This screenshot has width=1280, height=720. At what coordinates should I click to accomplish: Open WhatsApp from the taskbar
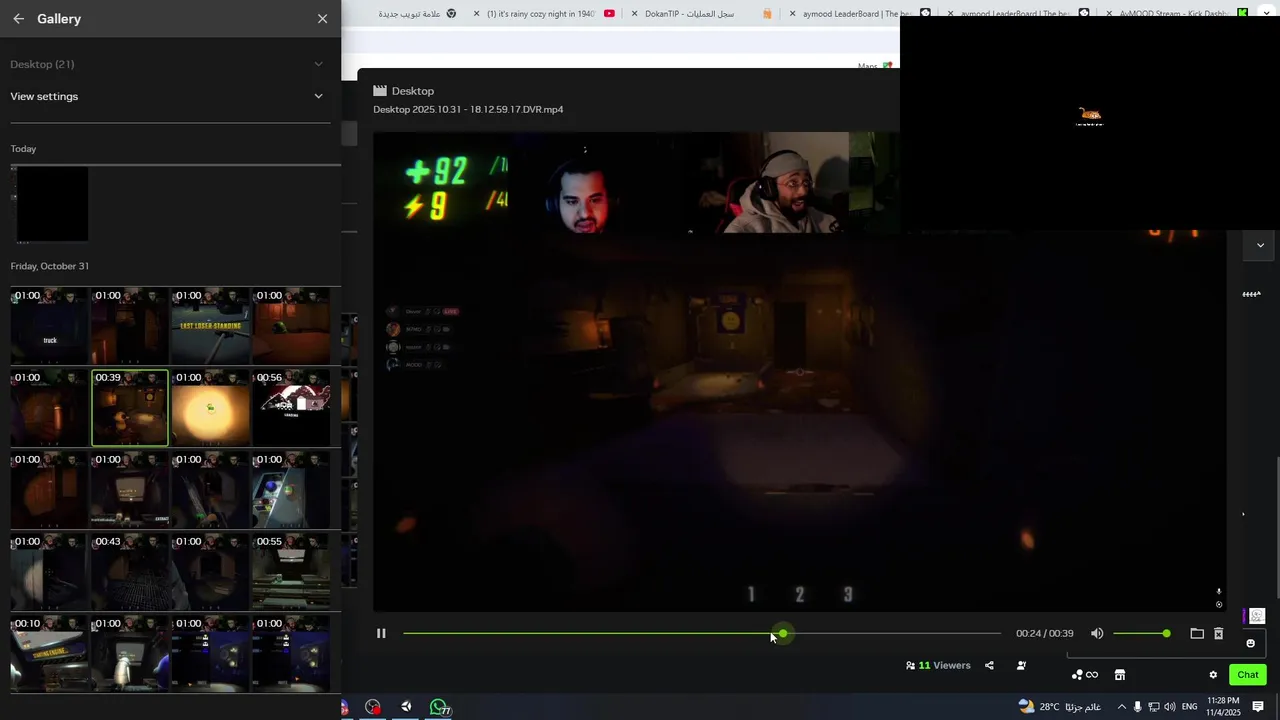pos(438,707)
